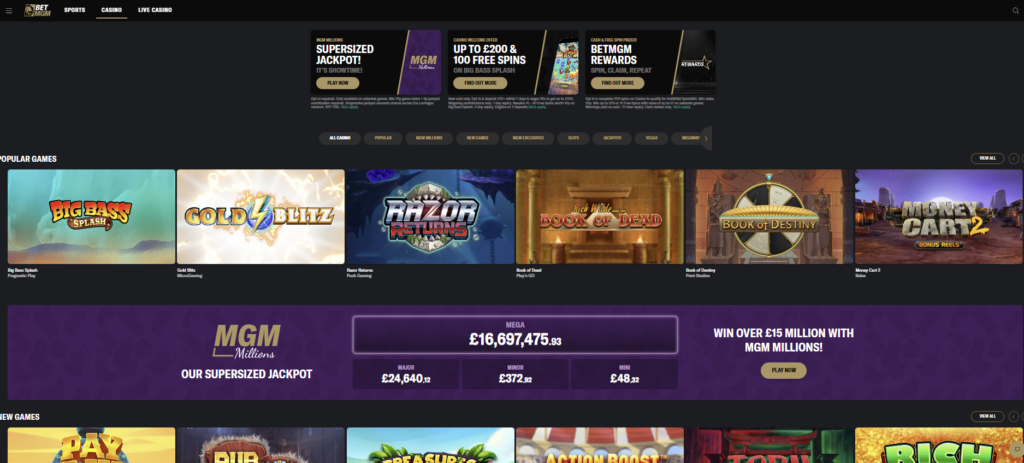
Task: Switch to the Live Casino tab
Action: click(155, 10)
